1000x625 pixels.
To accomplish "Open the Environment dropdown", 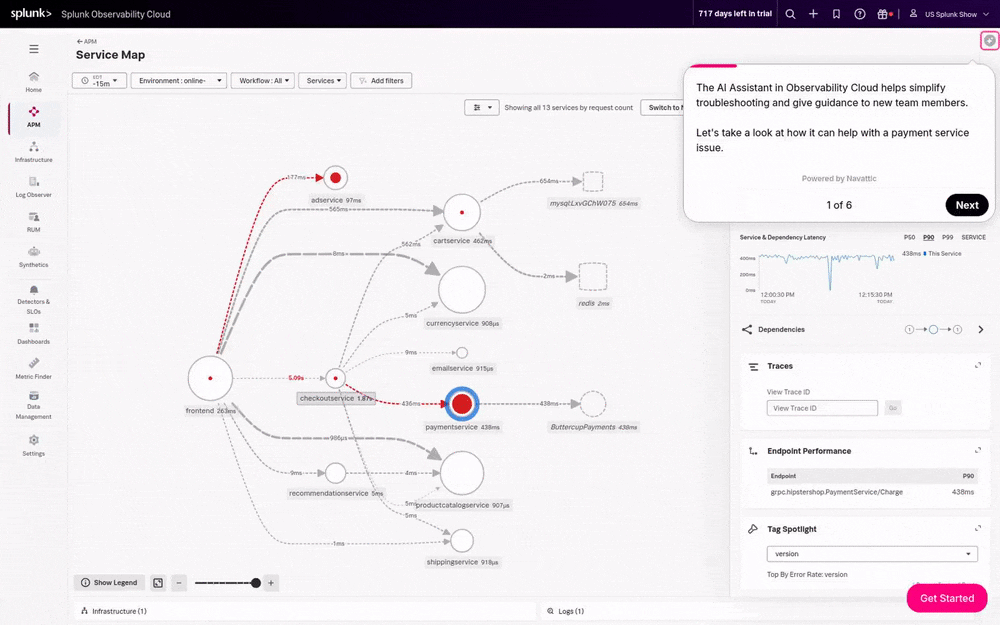I will pos(179,81).
